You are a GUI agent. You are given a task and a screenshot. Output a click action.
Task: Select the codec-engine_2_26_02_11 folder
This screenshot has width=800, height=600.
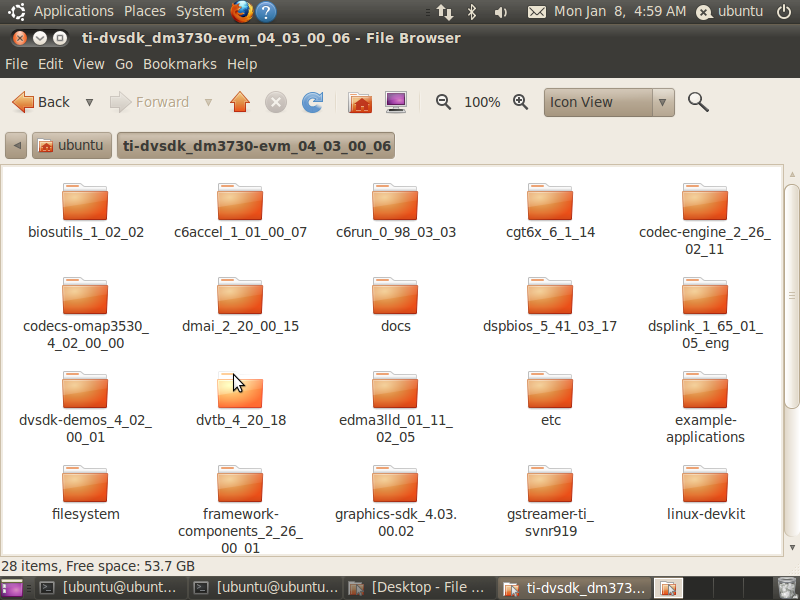pos(705,219)
